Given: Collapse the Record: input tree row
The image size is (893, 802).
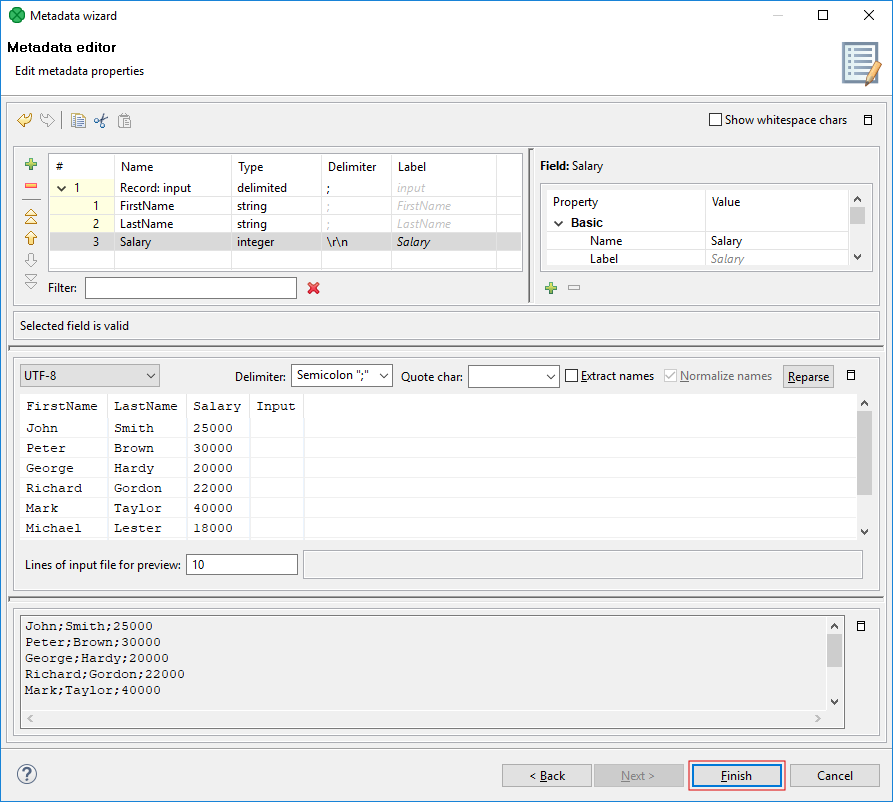Looking at the screenshot, I should [x=62, y=188].
